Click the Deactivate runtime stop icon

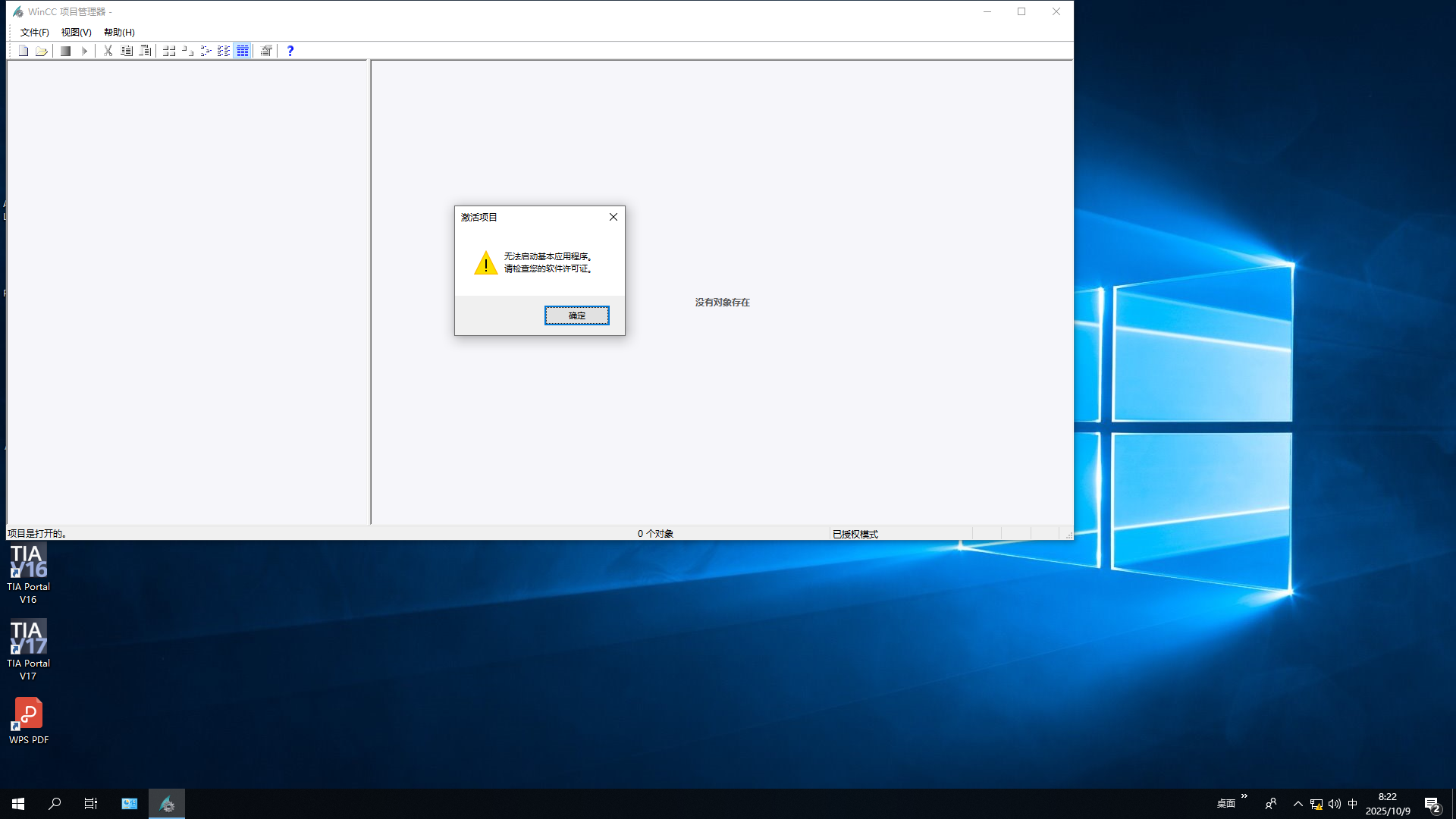[x=66, y=51]
